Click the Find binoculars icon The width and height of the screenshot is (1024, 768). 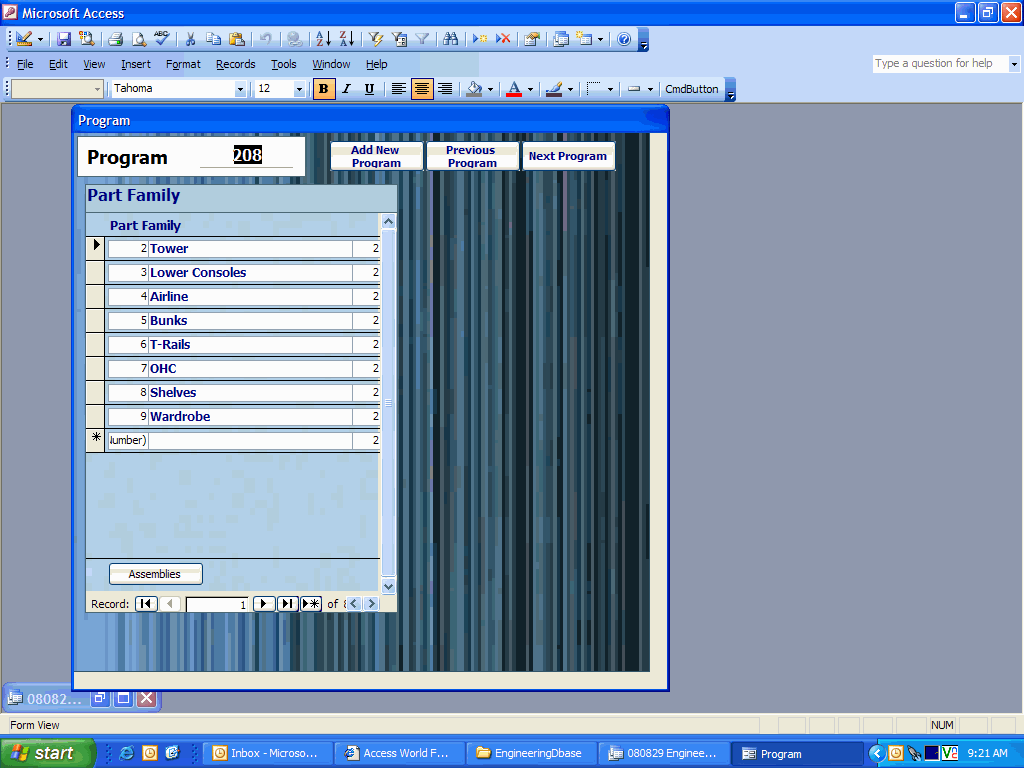pyautogui.click(x=451, y=39)
